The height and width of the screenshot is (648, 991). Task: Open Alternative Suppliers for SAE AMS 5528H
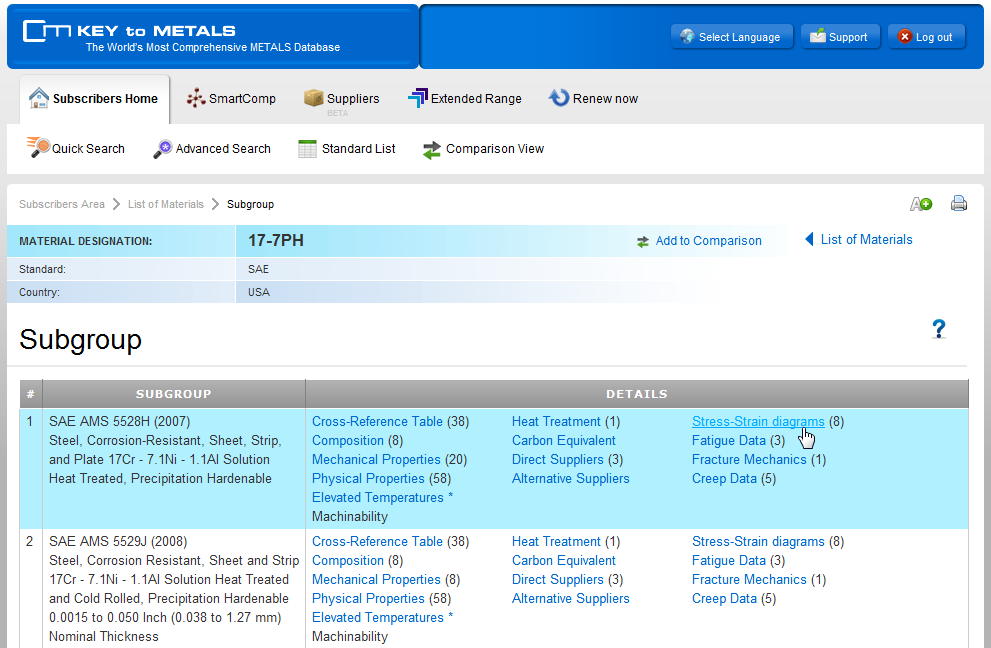(571, 479)
